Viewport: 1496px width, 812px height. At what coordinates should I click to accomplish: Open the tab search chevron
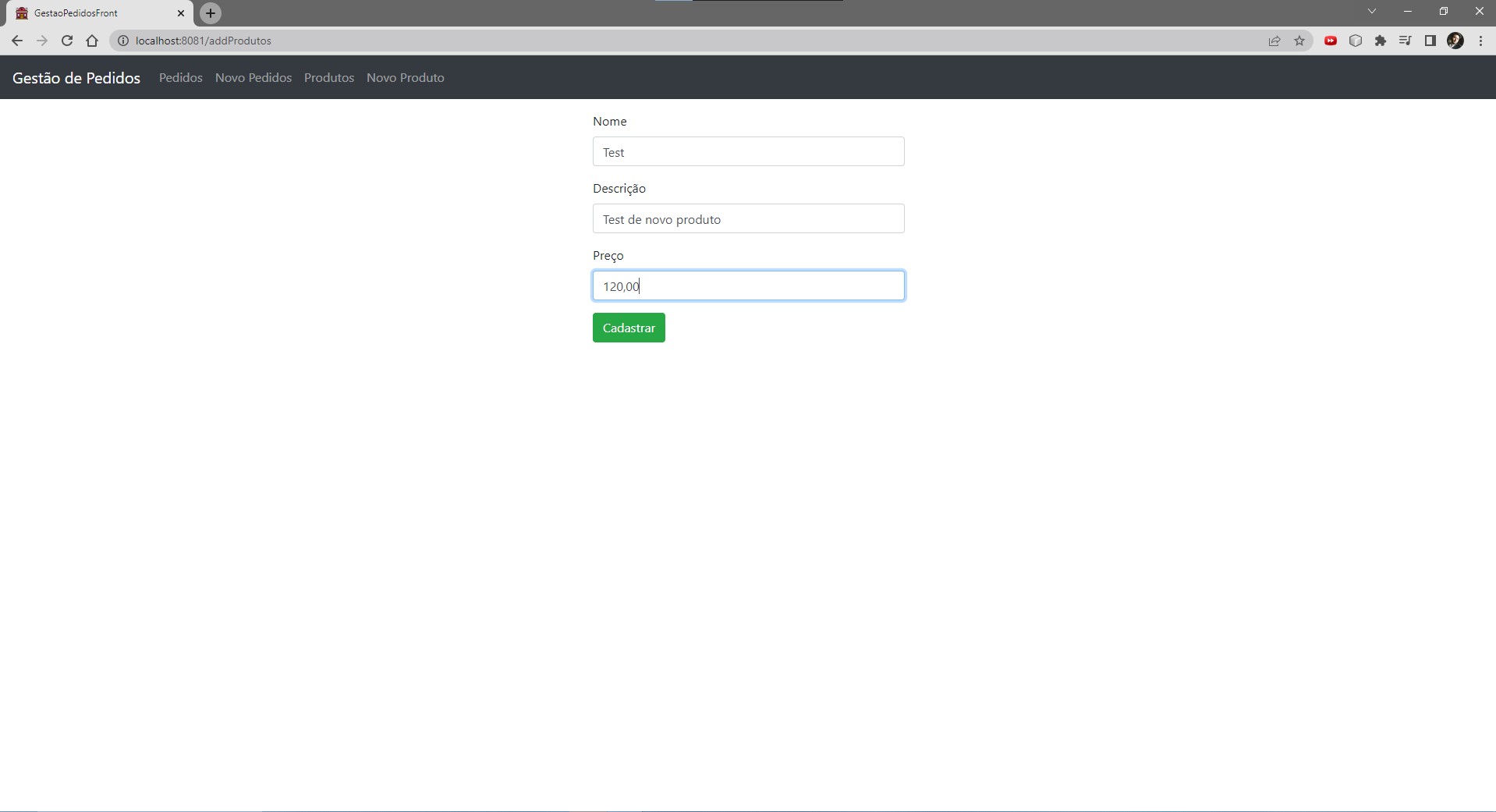(x=1371, y=10)
